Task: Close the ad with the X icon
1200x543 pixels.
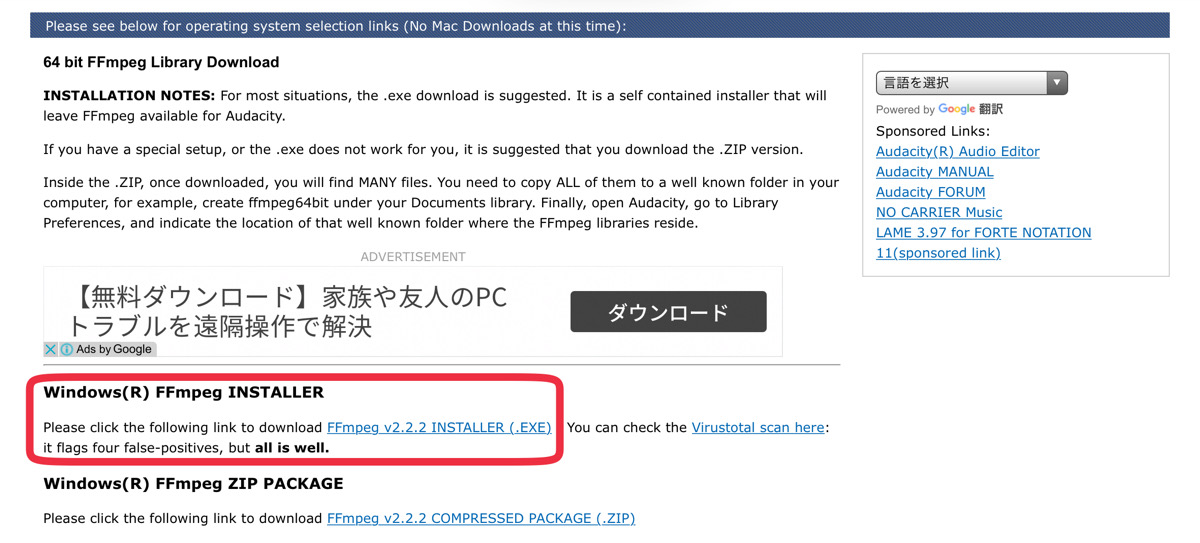Action: 50,349
